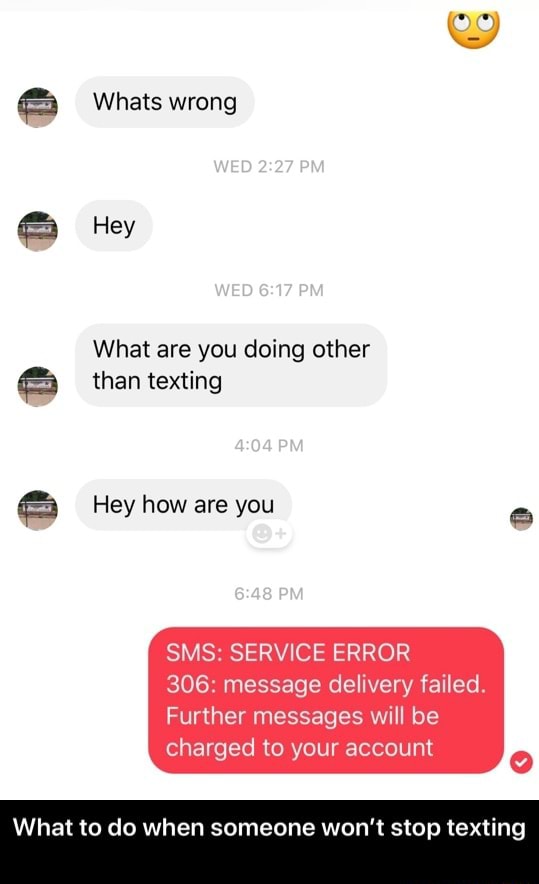Tap the "Hey how are you" bubble

point(184,505)
